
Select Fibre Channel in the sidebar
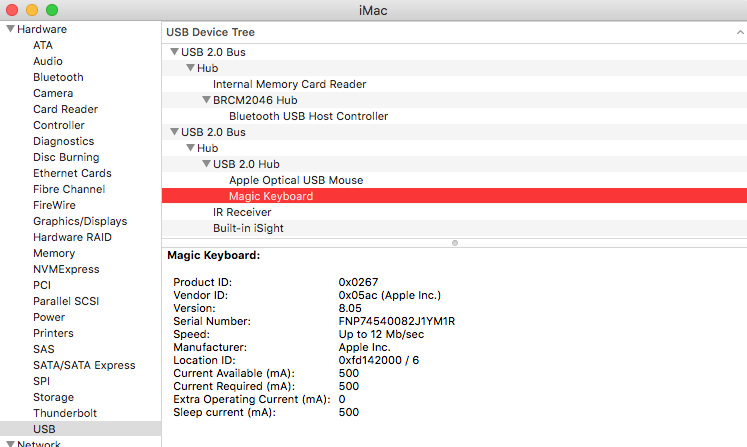69,189
